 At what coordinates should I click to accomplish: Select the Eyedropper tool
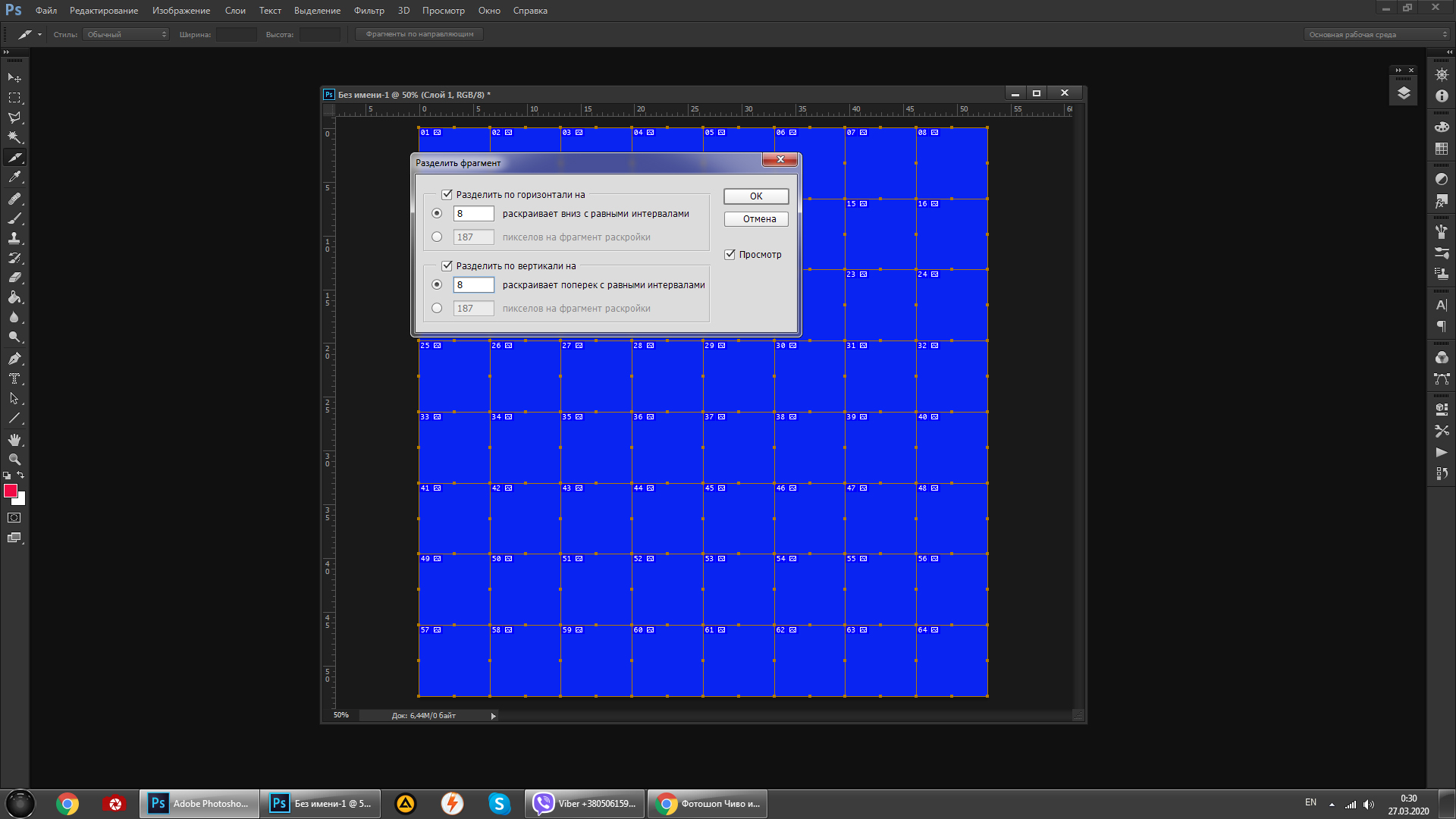click(x=14, y=177)
